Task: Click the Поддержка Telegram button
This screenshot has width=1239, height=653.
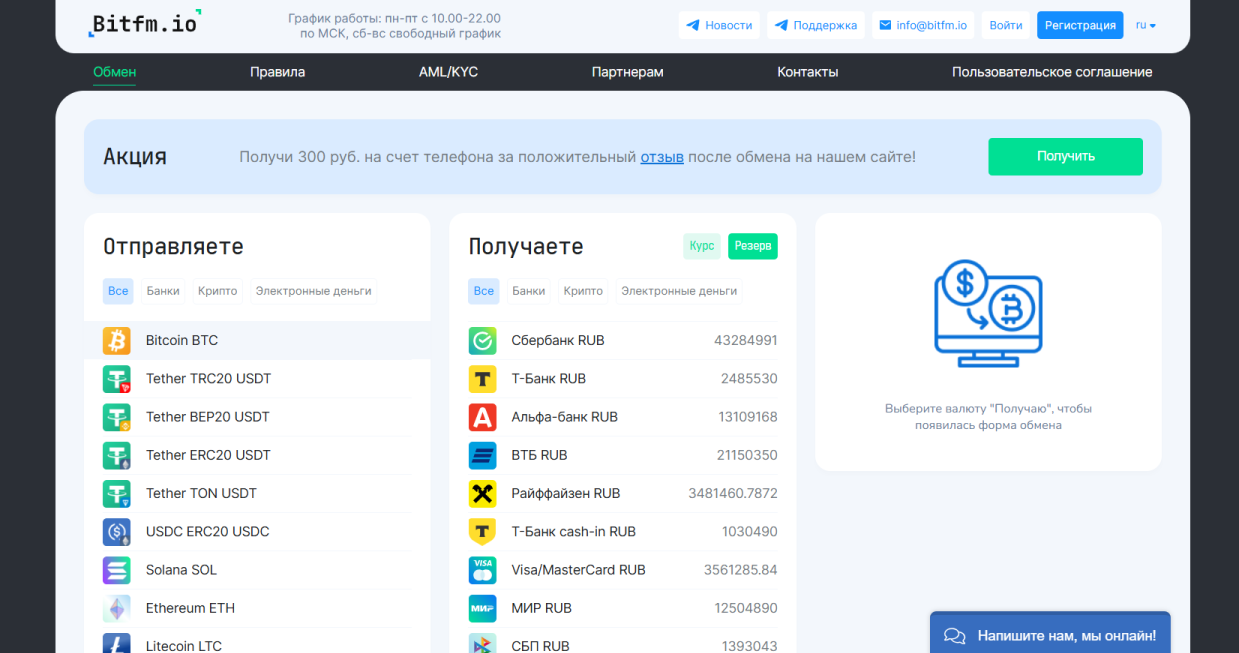Action: pyautogui.click(x=816, y=25)
